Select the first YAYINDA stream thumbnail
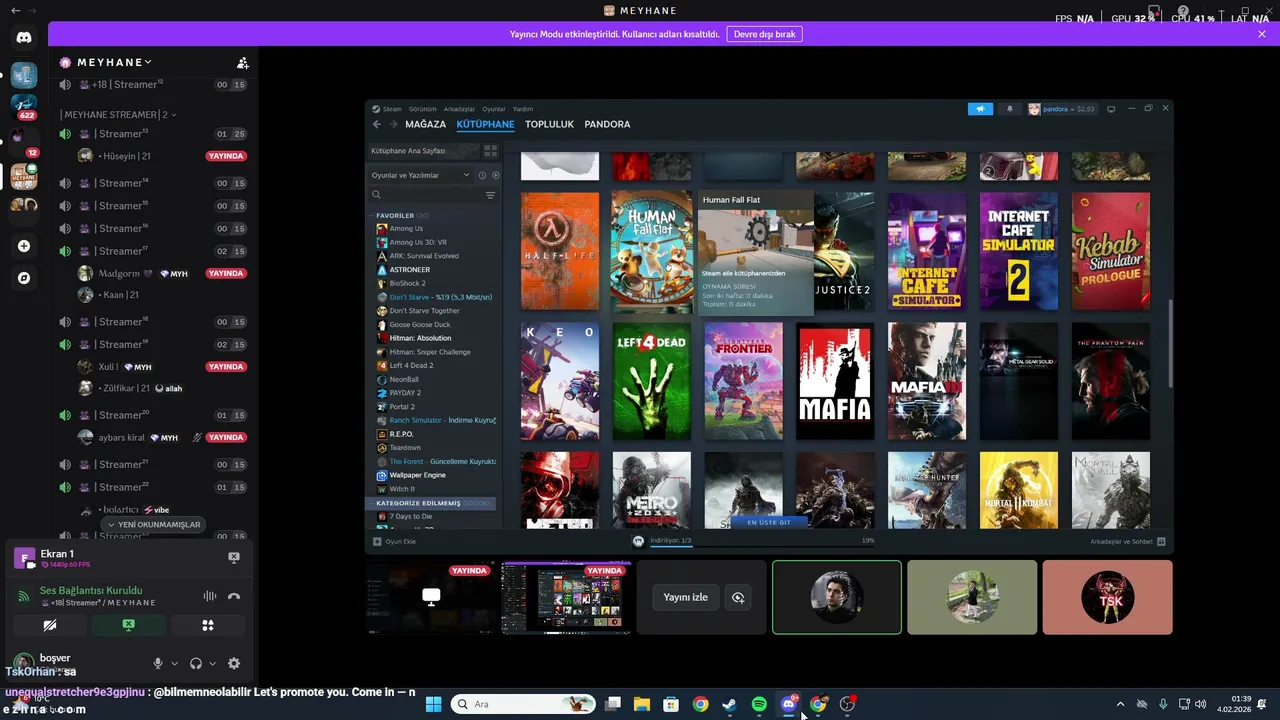 [x=431, y=597]
